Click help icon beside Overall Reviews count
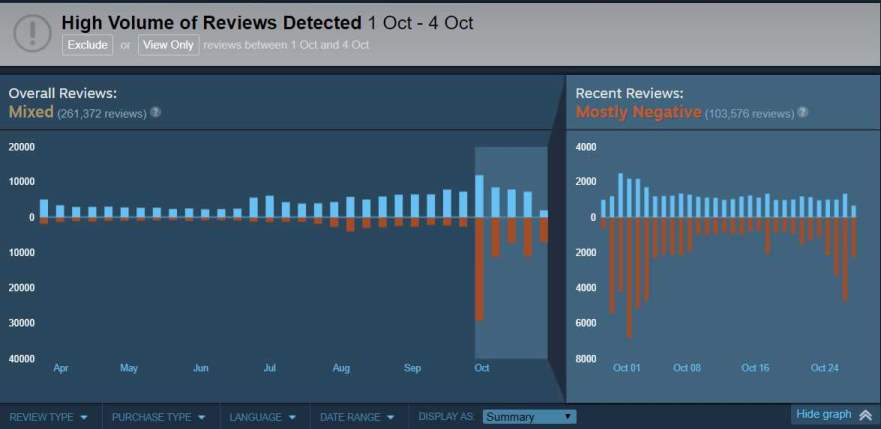 (x=155, y=113)
